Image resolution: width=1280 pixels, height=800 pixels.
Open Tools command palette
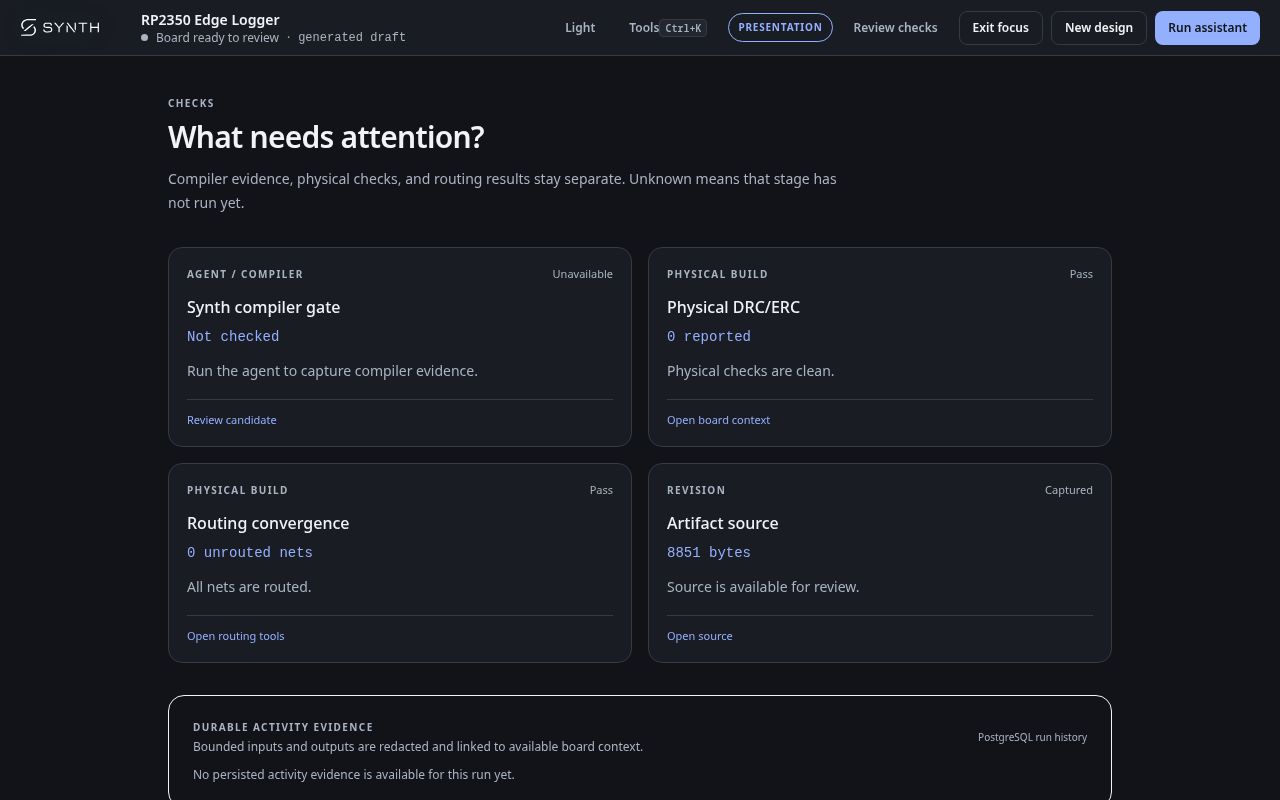point(668,27)
